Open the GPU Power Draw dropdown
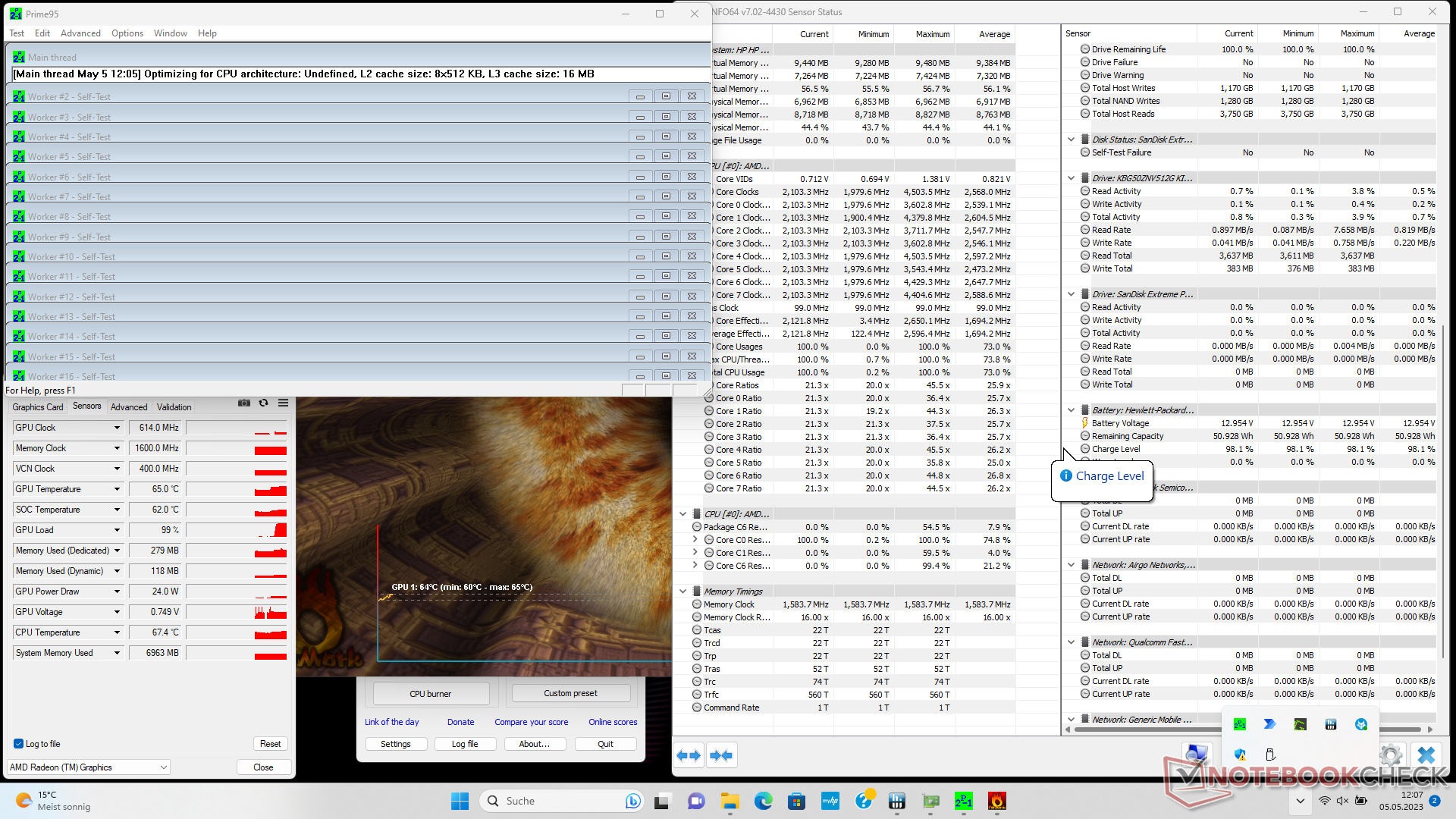Image resolution: width=1456 pixels, height=819 pixels. click(117, 591)
